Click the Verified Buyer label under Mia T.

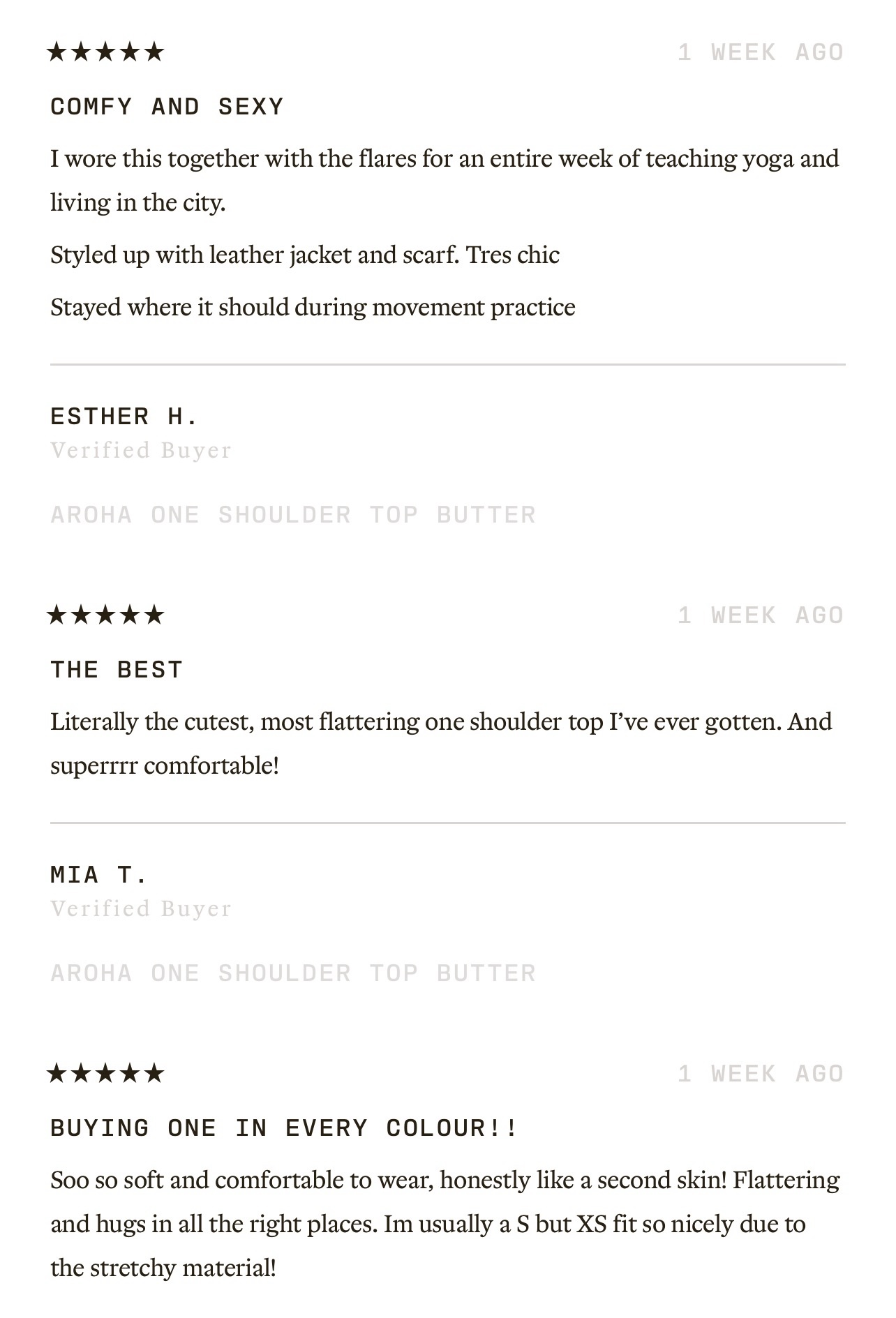[141, 908]
